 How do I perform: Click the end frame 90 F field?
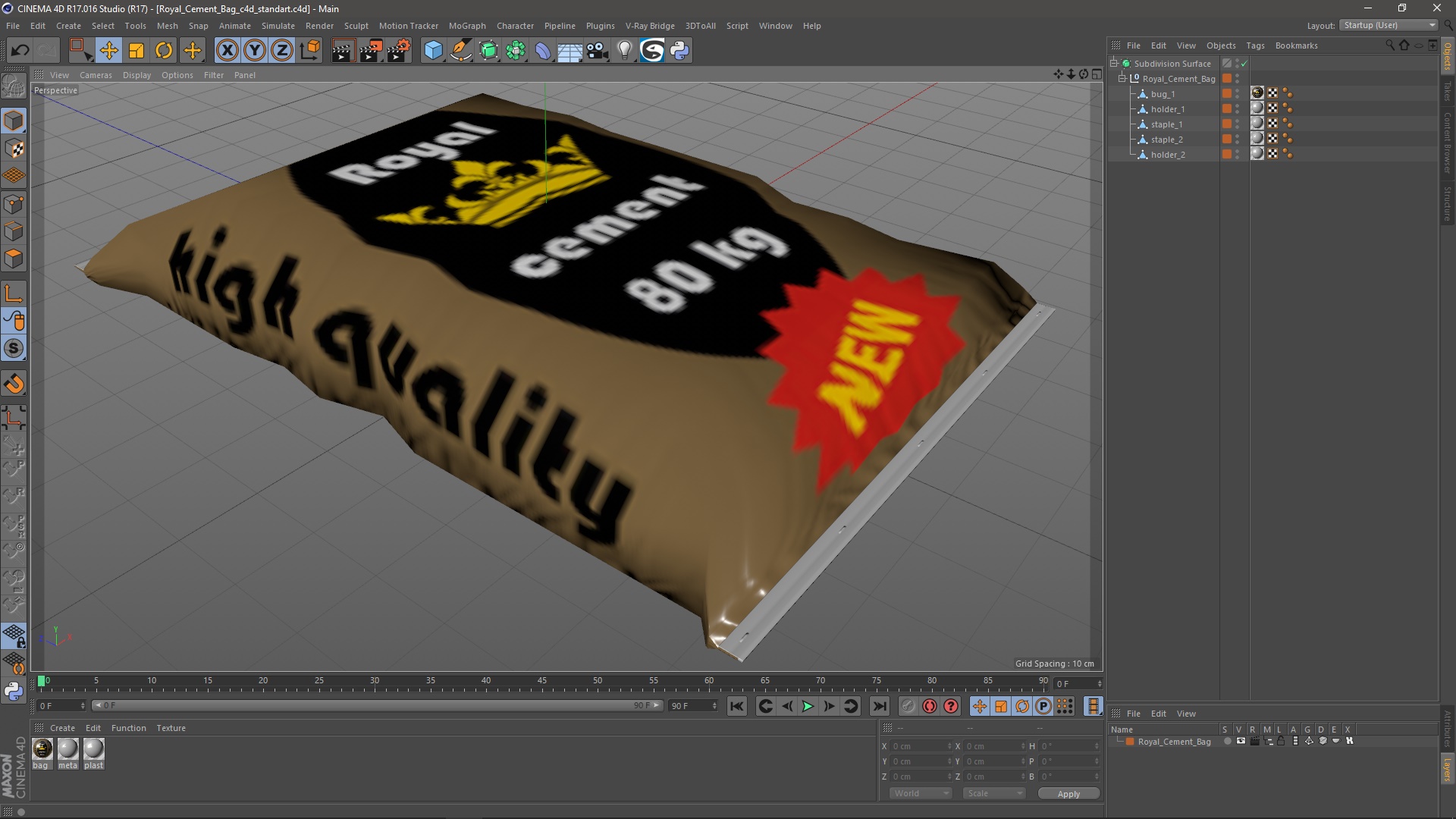[692, 706]
